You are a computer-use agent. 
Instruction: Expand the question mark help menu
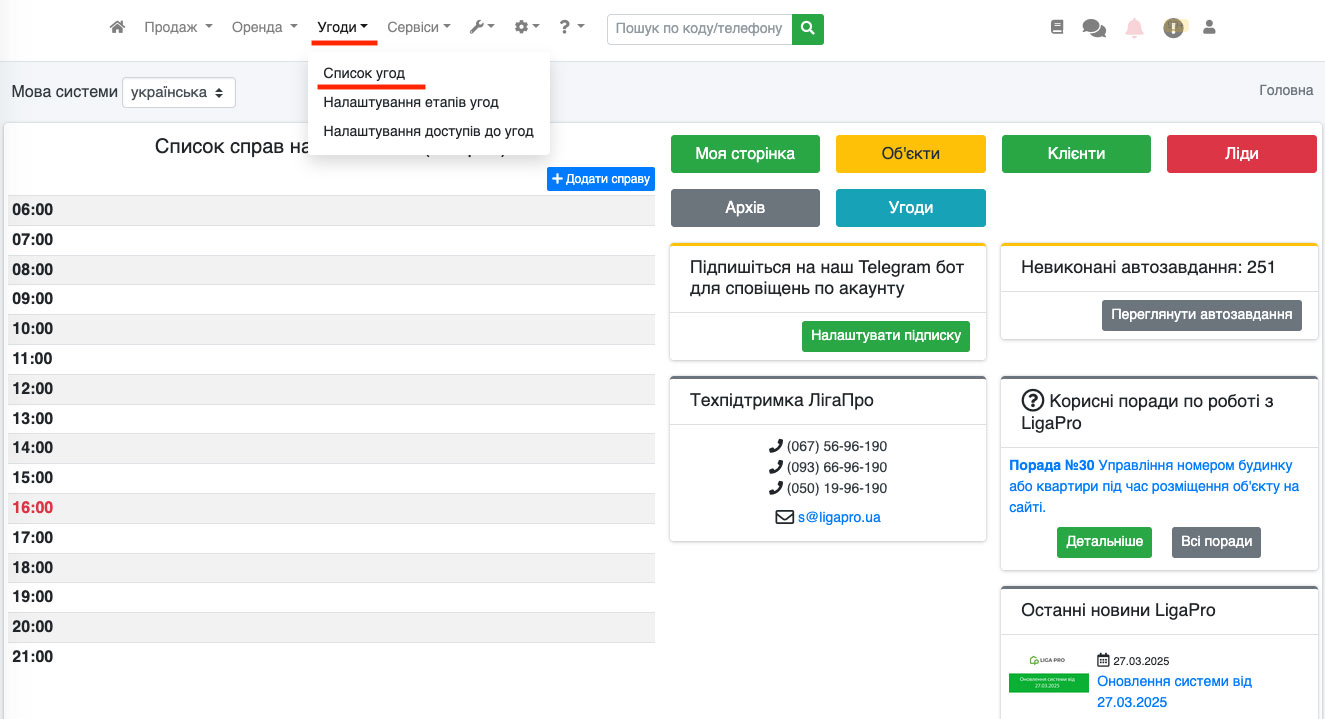(571, 28)
